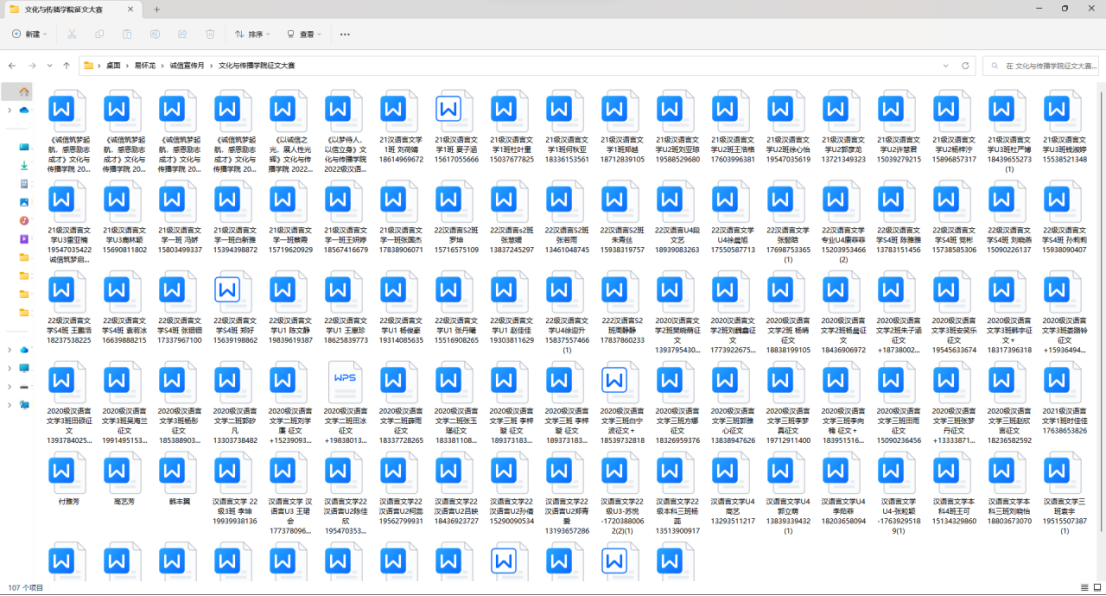Select document numbered 13293511217
Screen dimensions: 1106x596
(x=733, y=489)
